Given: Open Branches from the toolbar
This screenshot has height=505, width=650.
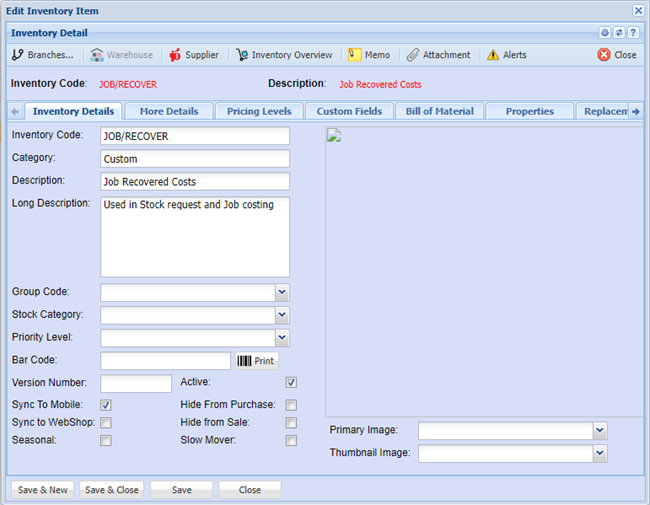Looking at the screenshot, I should (x=42, y=55).
